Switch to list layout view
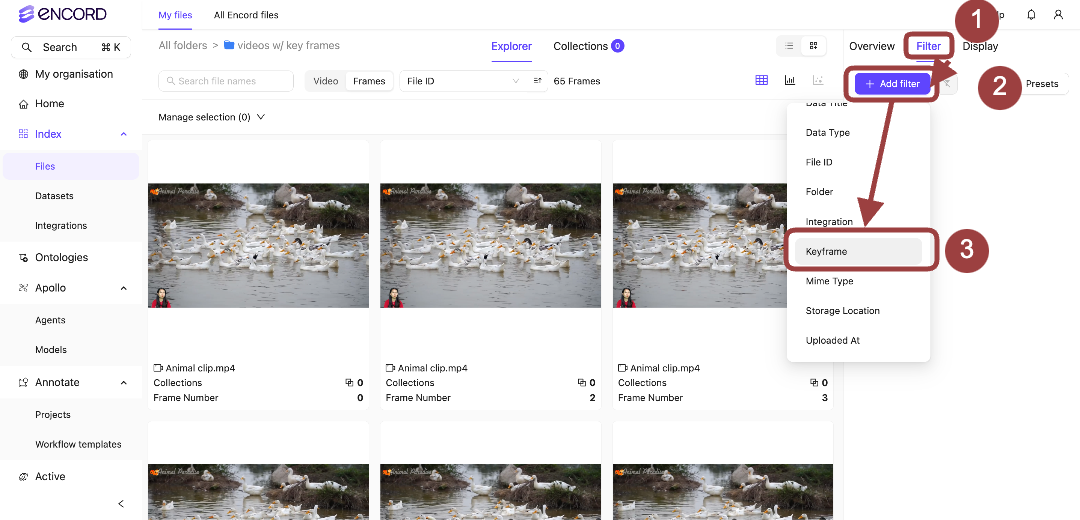Image resolution: width=1080 pixels, height=520 pixels. tap(789, 46)
